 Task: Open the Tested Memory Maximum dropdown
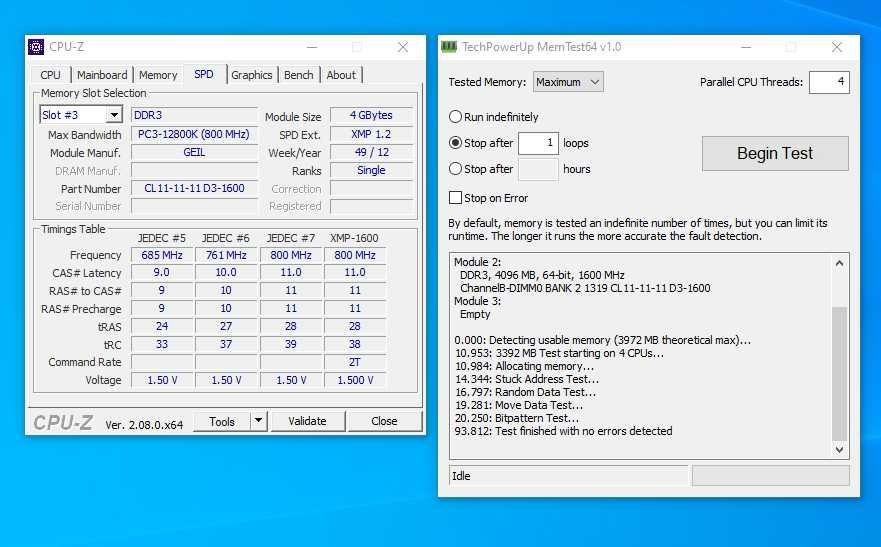coord(568,82)
